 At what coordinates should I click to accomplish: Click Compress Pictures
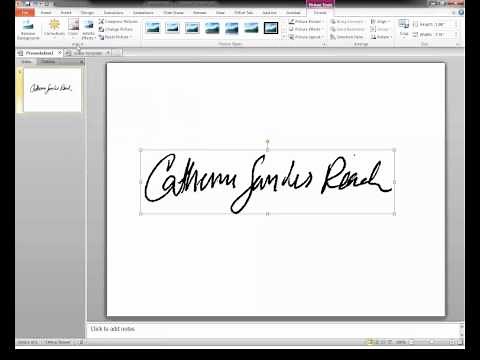[x=118, y=21]
